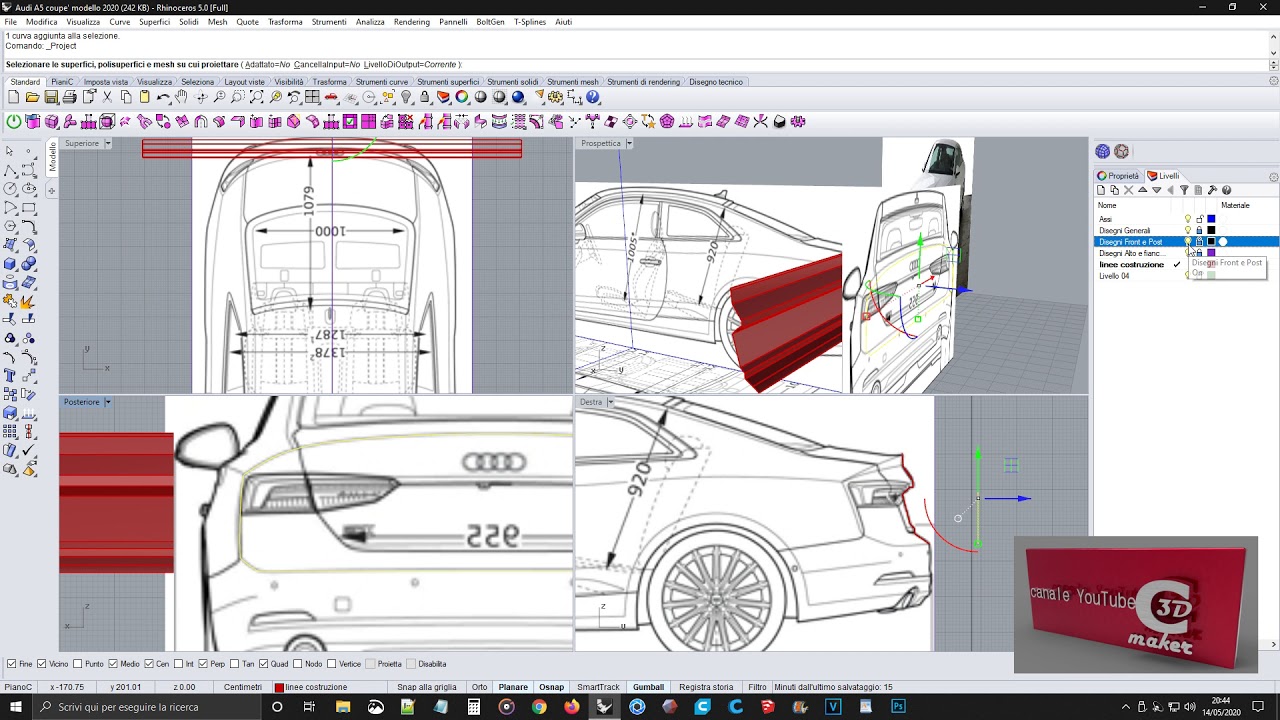1280x720 pixels.
Task: Enable the Punto osnap checkbox
Action: 78,664
